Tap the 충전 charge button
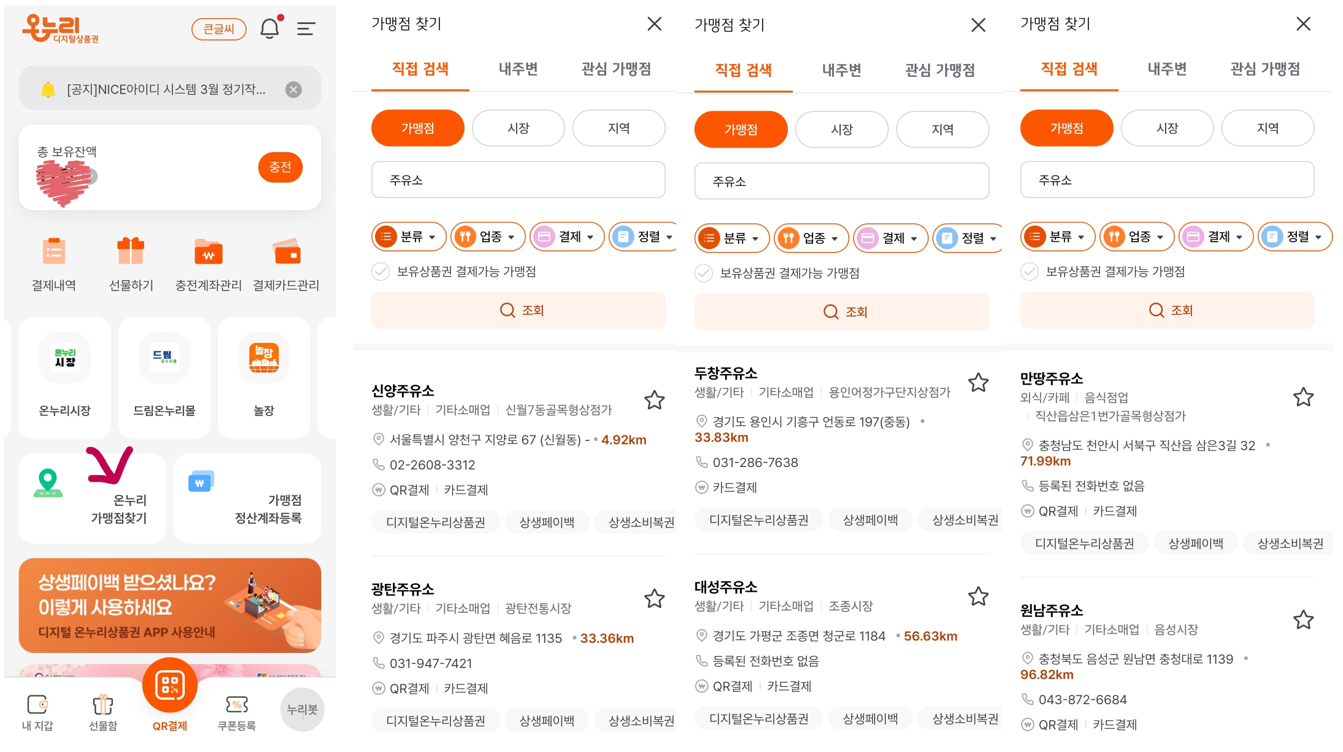This screenshot has width=1343, height=752. [280, 167]
